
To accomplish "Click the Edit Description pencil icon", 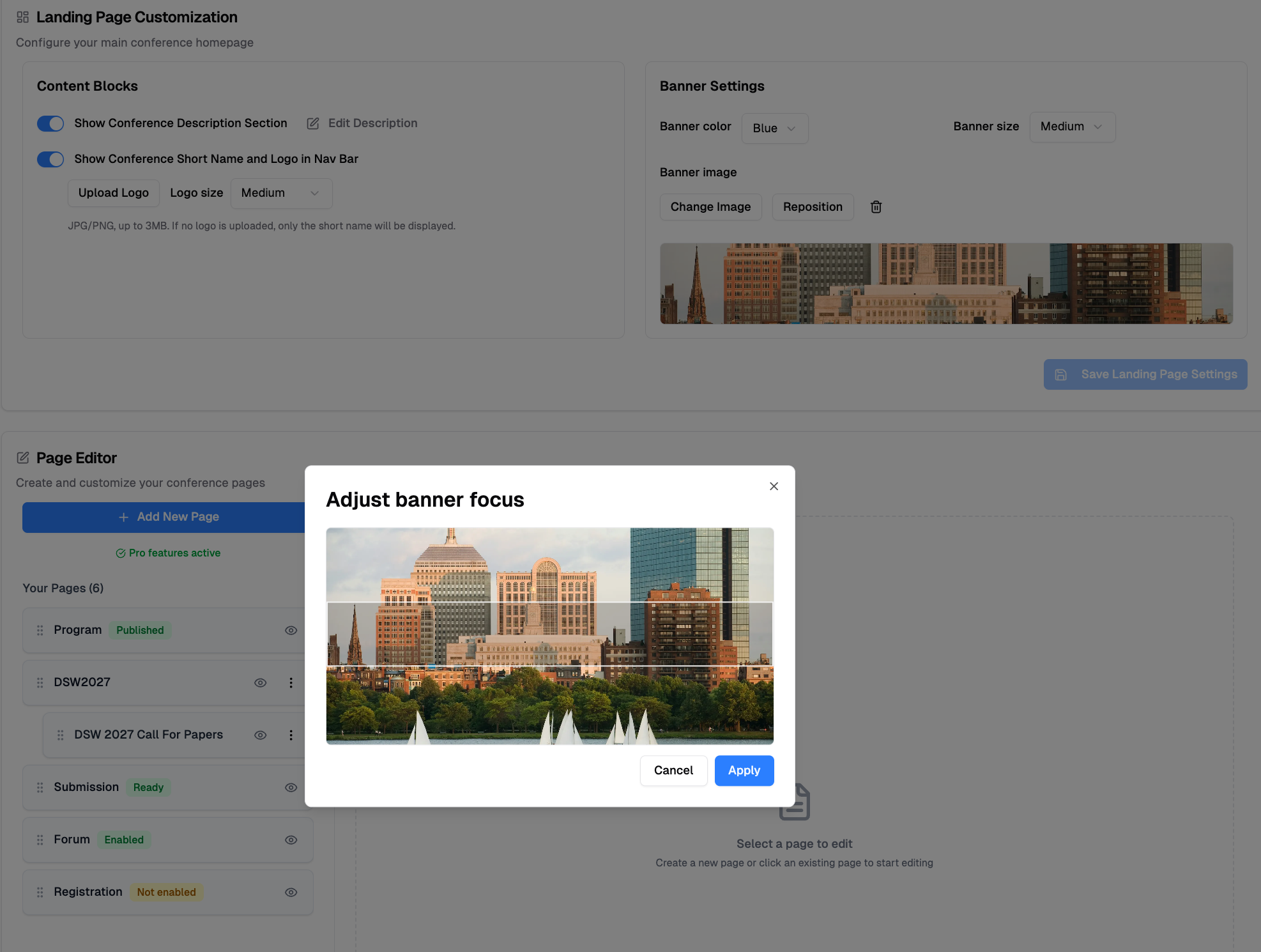I will (313, 123).
